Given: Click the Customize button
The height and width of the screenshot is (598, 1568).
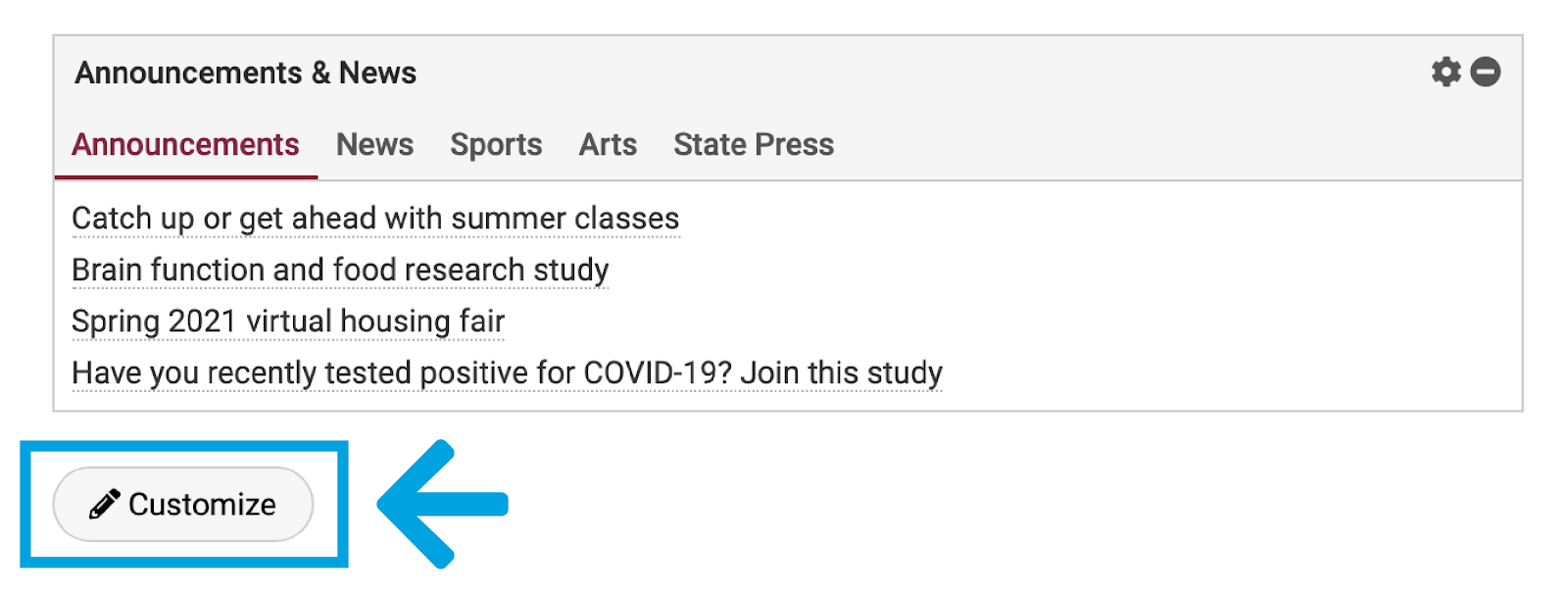Looking at the screenshot, I should [183, 504].
